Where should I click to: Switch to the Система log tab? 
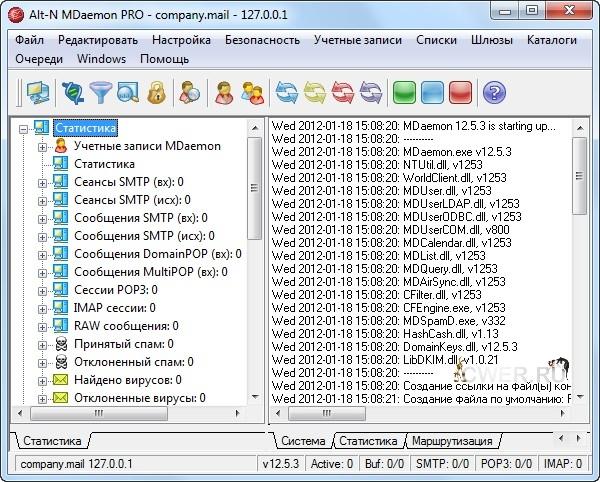coord(302,441)
